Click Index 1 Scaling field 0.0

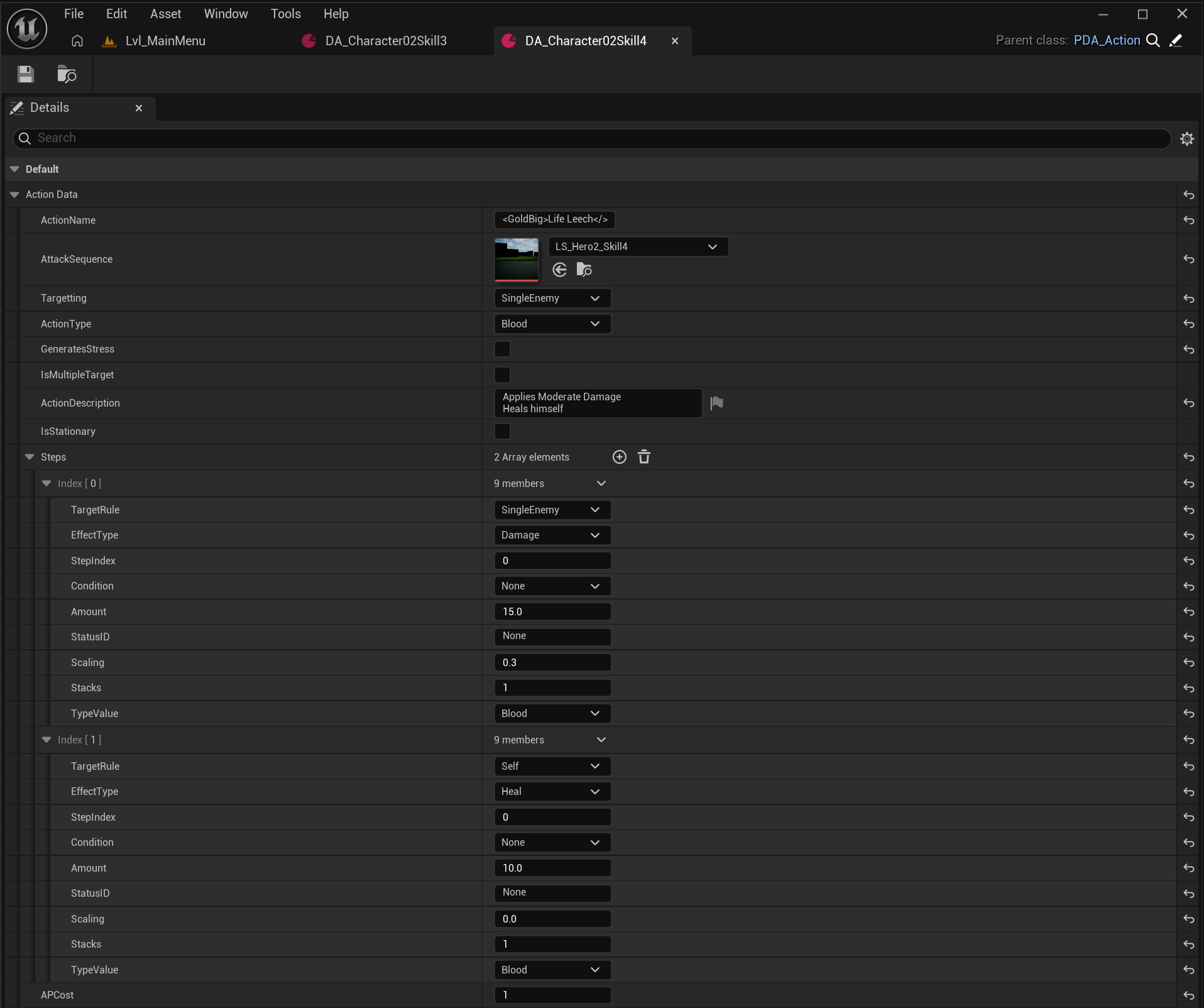pyautogui.click(x=552, y=919)
